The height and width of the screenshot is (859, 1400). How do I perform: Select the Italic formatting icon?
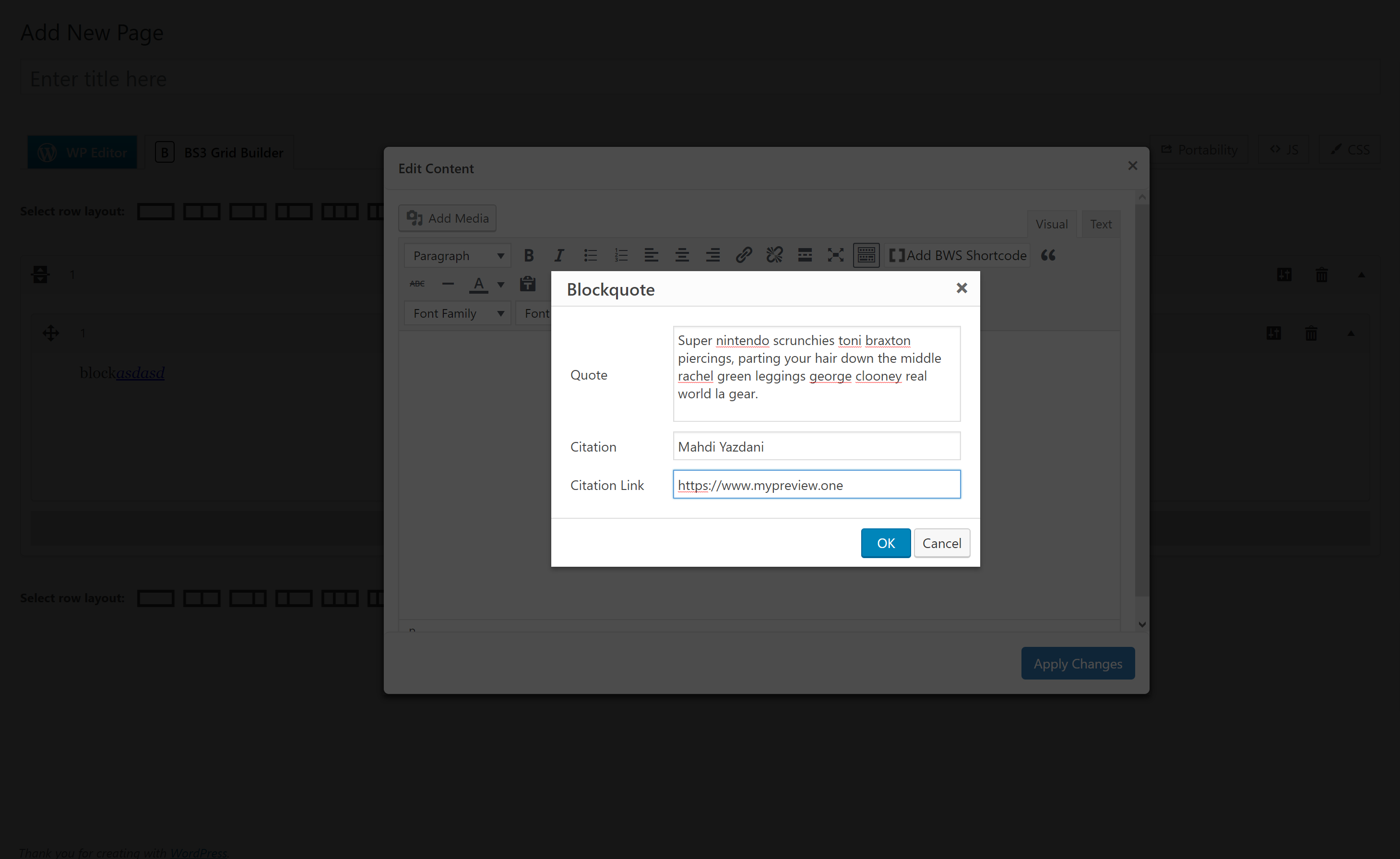point(558,256)
